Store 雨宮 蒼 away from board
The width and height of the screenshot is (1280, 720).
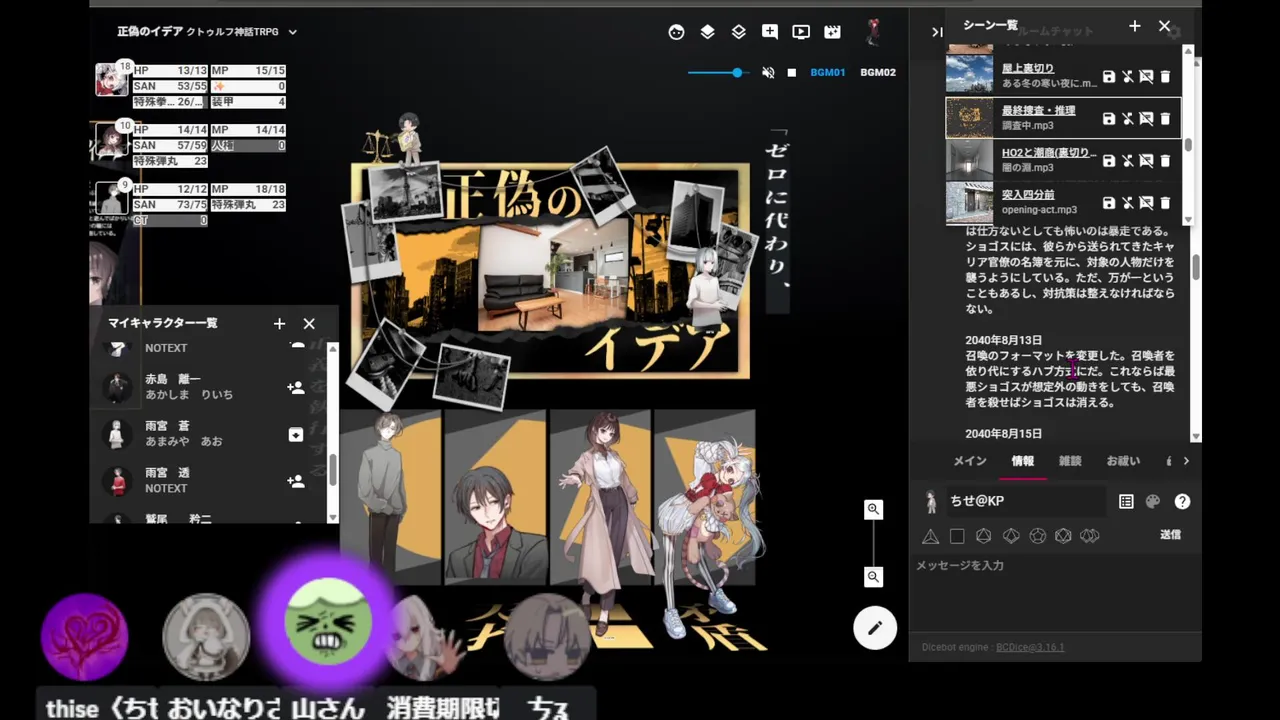coord(295,434)
